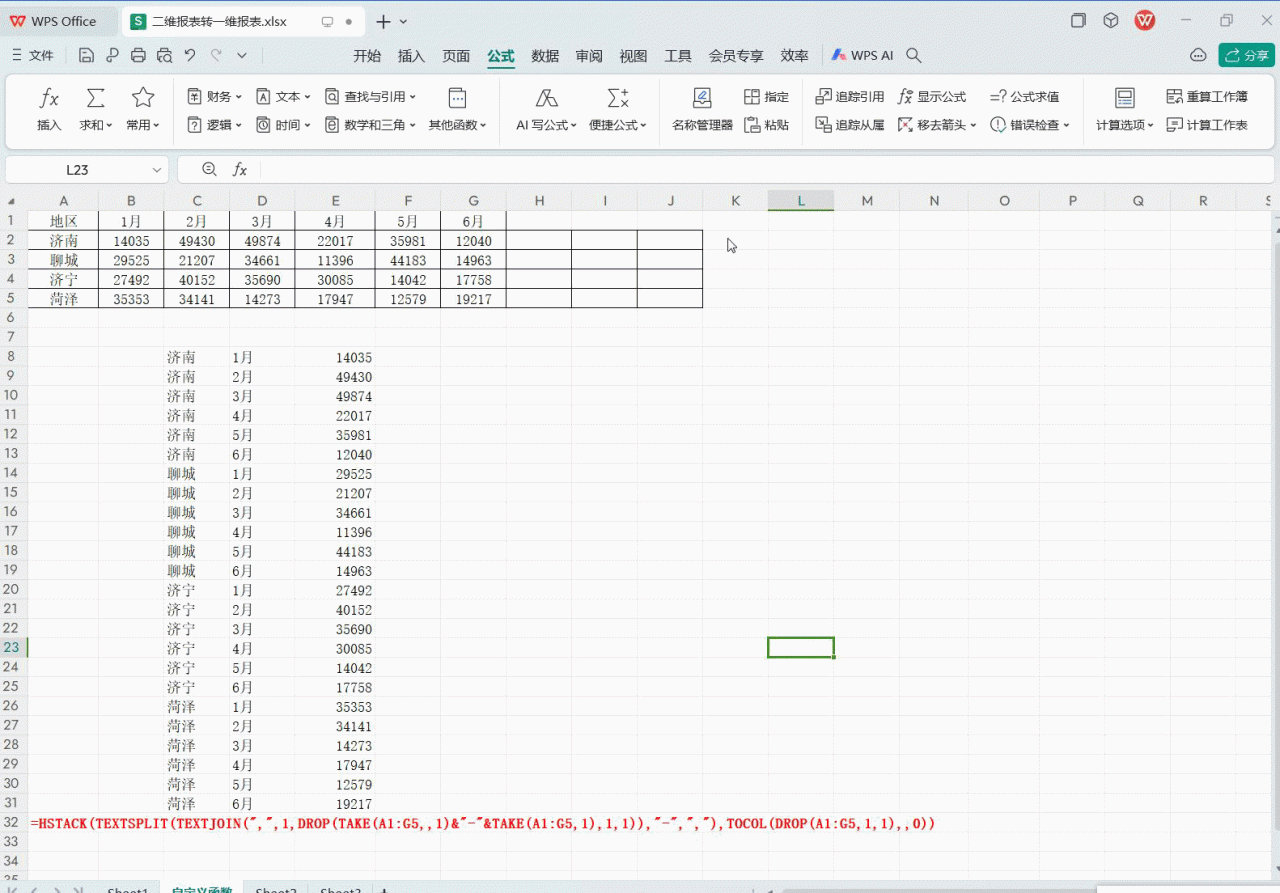Click 追踪引用 trace precedents
Viewport: 1280px width, 893px height.
(850, 97)
